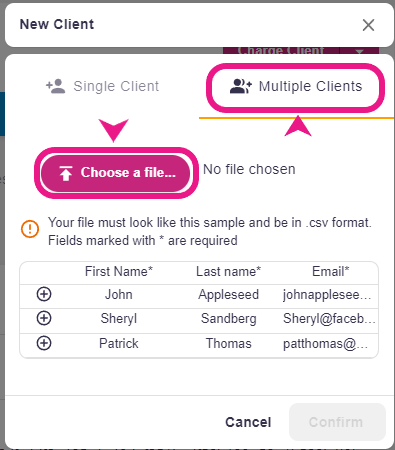This screenshot has height=450, width=395.
Task: Click the Confirm button
Action: point(337,422)
